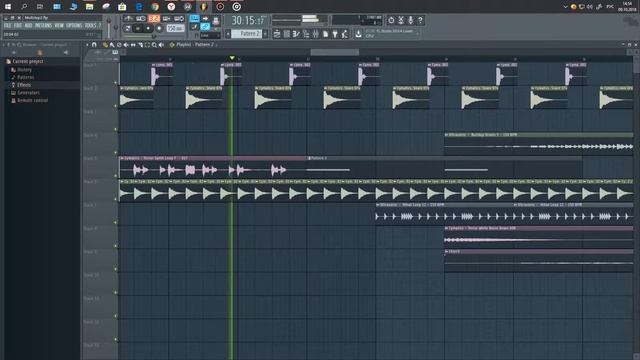The image size is (640, 360).
Task: Toggle overdub blend recording button
Action: click(167, 19)
